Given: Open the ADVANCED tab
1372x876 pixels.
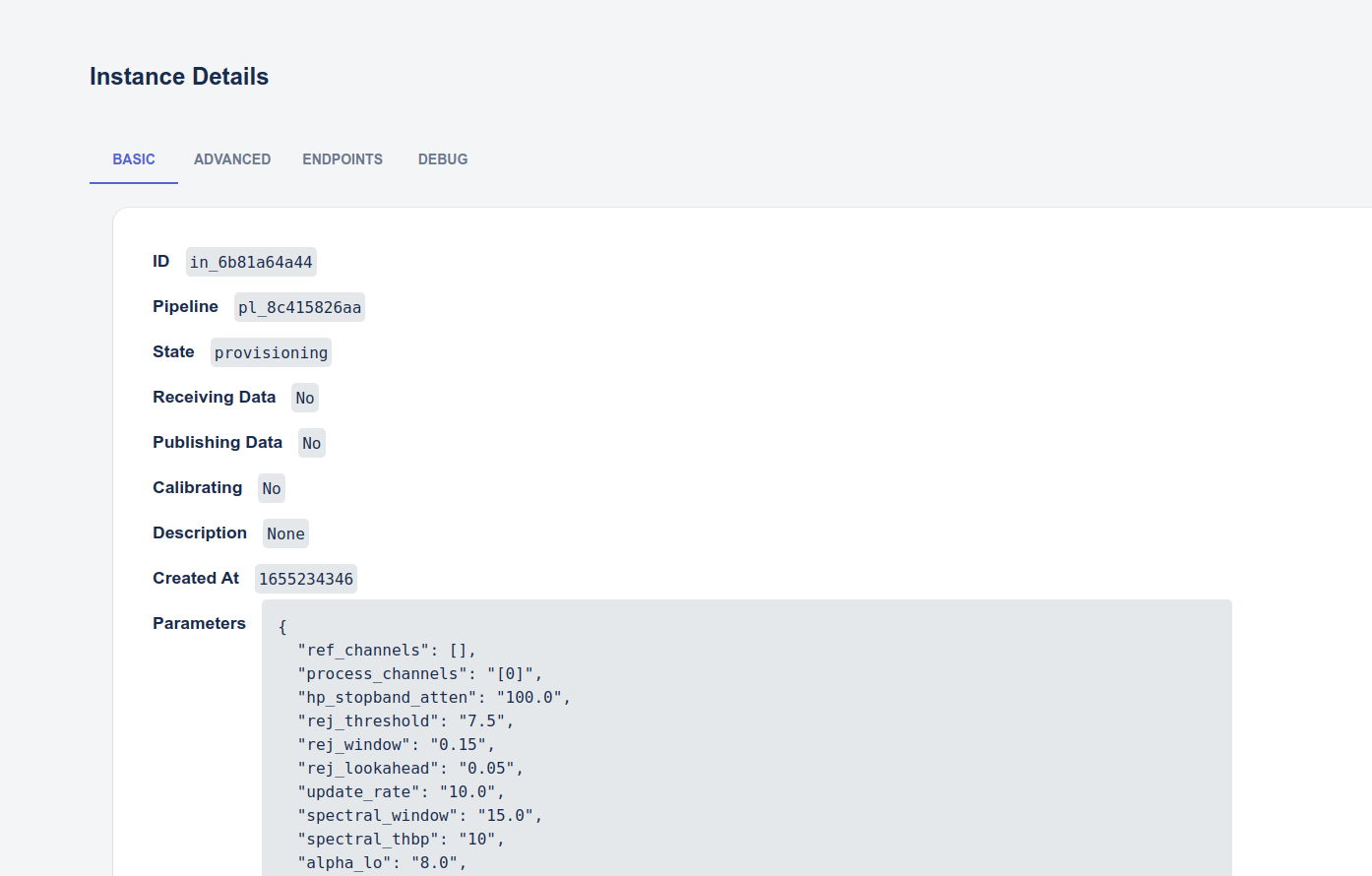Looking at the screenshot, I should pos(232,159).
